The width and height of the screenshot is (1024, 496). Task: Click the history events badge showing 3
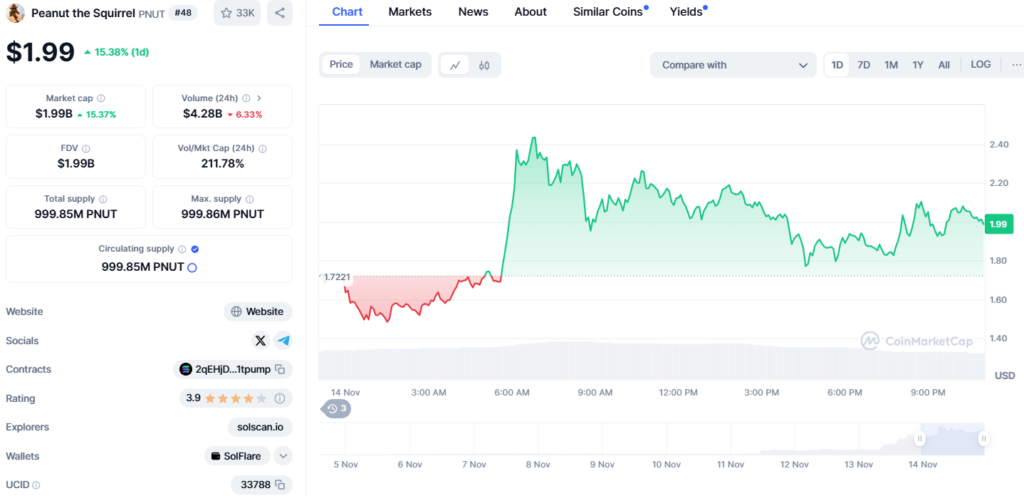(336, 409)
